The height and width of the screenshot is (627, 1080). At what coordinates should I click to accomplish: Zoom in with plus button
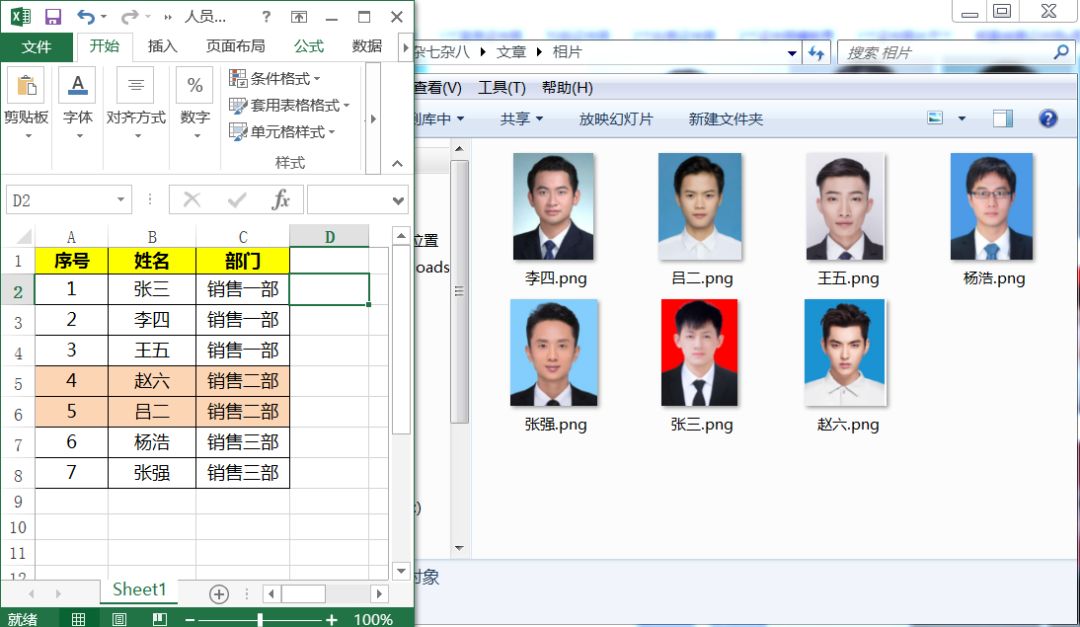331,619
